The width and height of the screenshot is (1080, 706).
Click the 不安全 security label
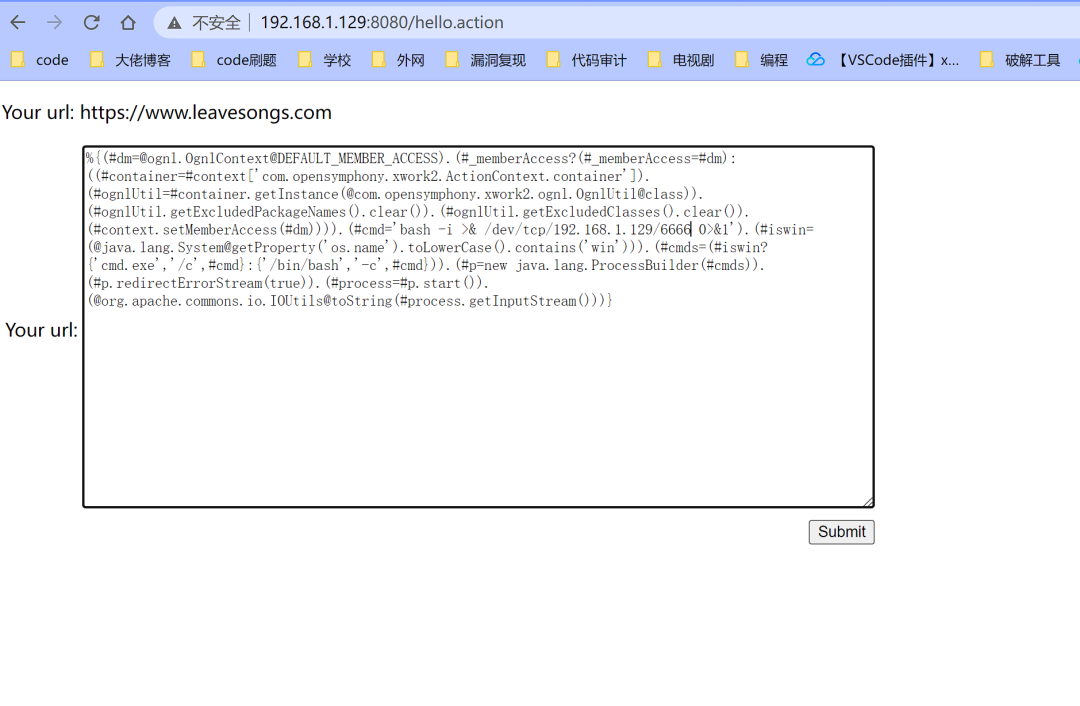[216, 23]
